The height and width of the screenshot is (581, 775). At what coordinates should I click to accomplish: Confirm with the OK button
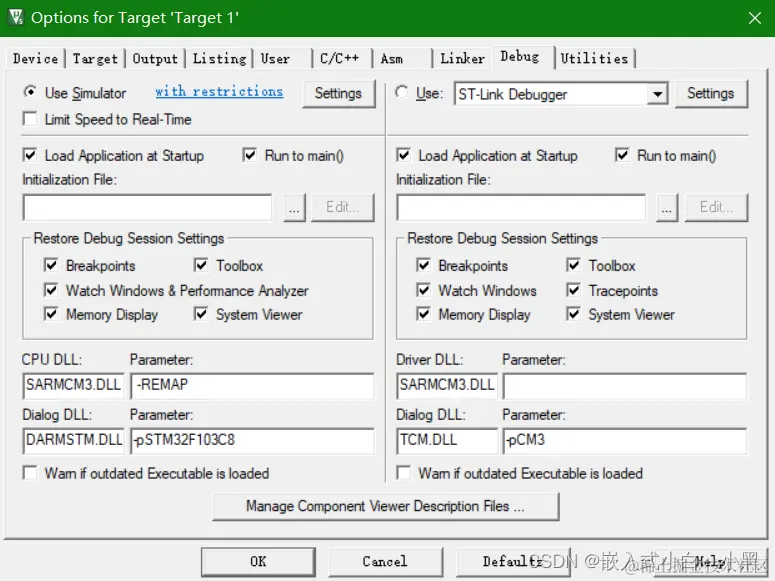[258, 562]
